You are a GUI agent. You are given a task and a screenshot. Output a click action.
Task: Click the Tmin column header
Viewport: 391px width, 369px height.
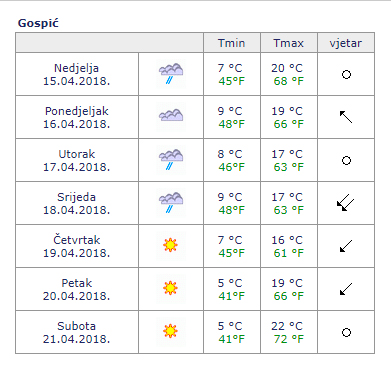pyautogui.click(x=232, y=43)
